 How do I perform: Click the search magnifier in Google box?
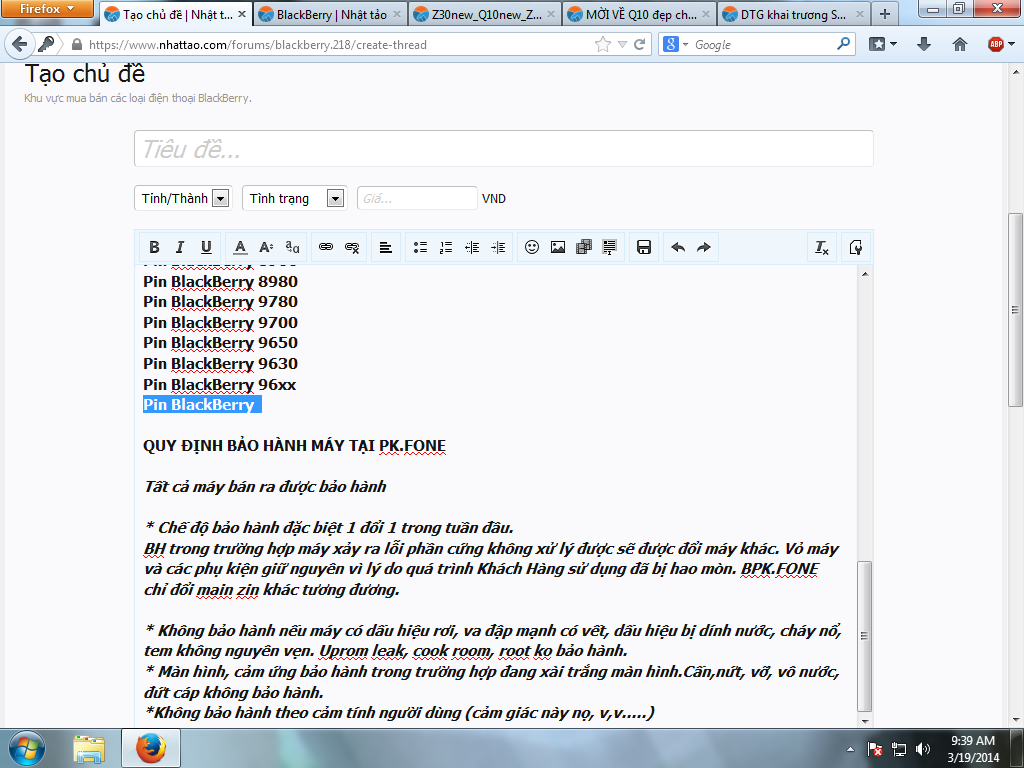pos(843,44)
